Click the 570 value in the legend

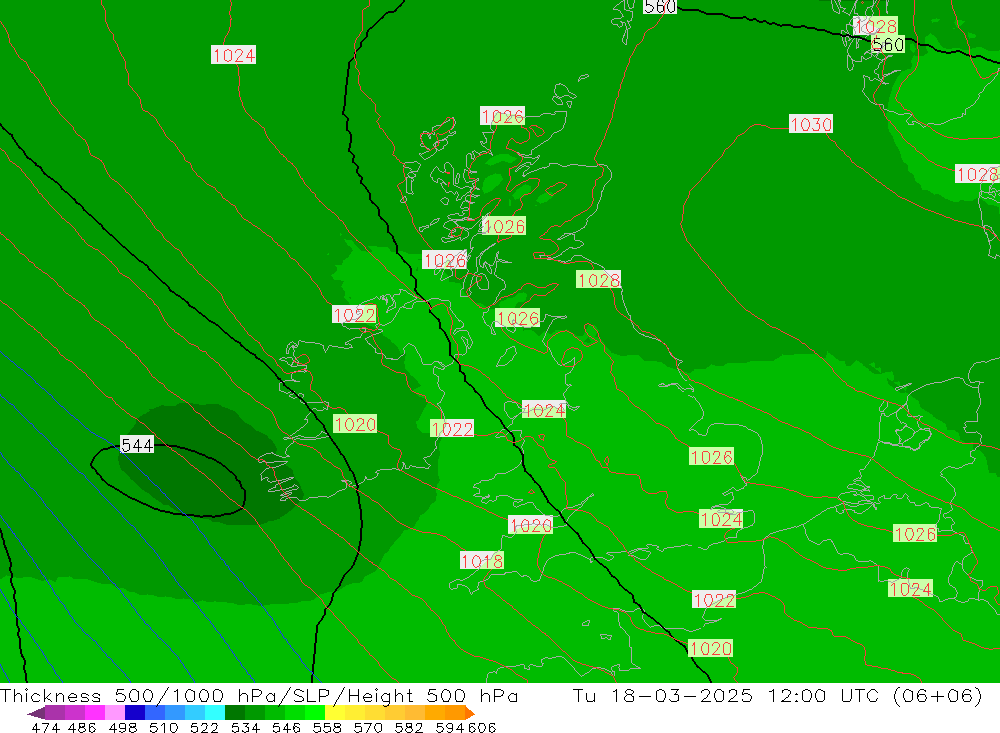[x=367, y=727]
